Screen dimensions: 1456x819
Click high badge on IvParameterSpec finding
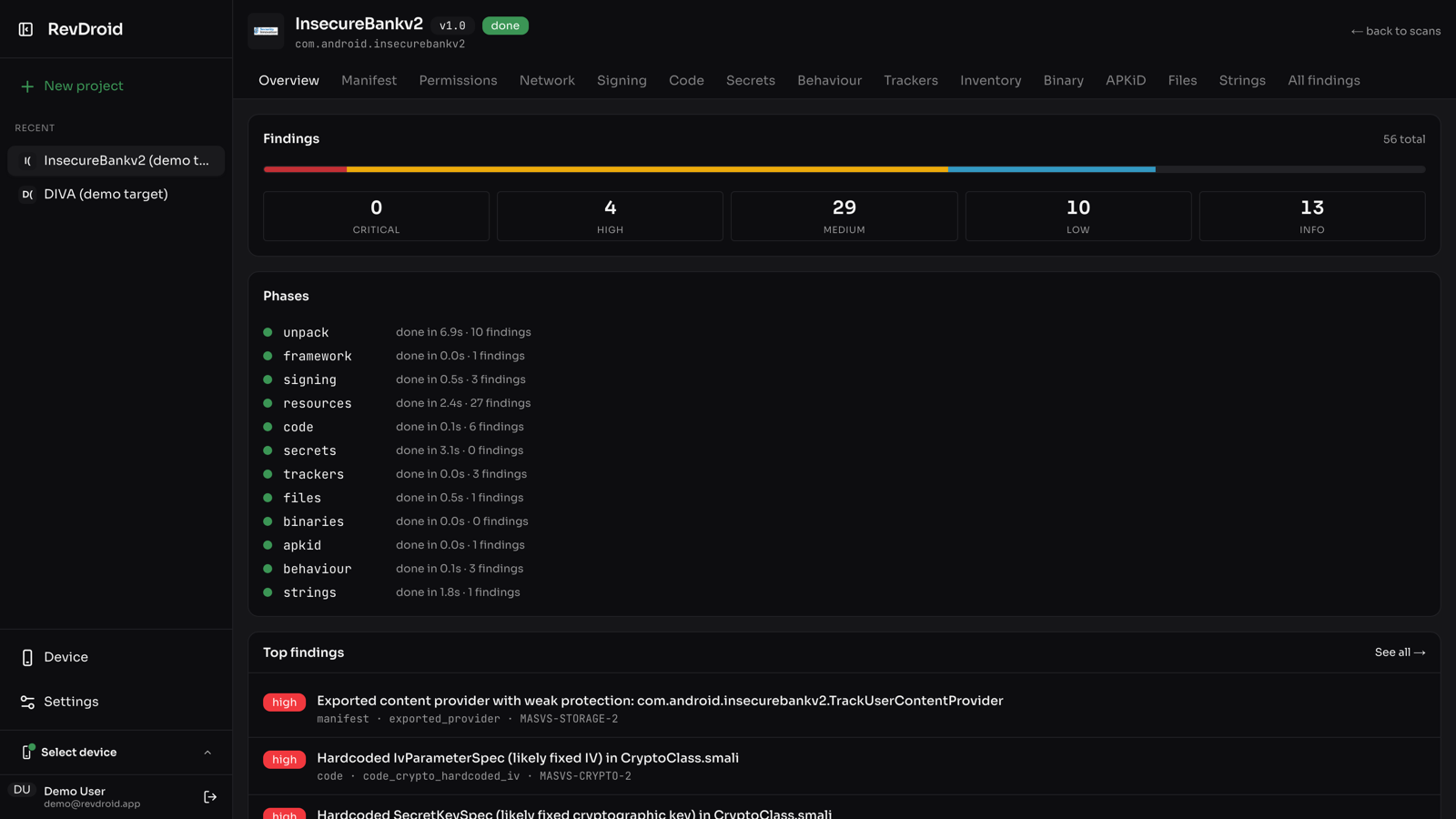(x=284, y=760)
